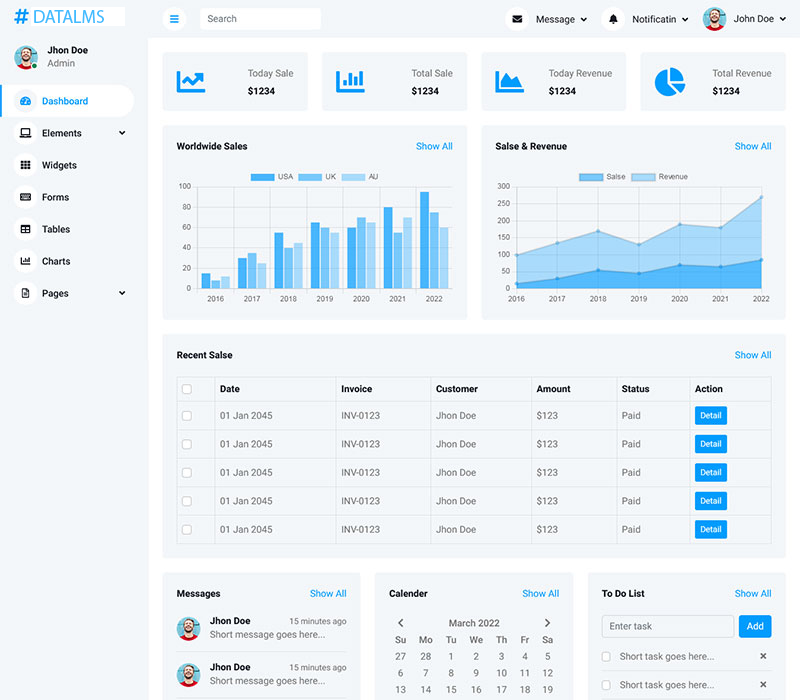Focus the Search input field
The width and height of the screenshot is (800, 700).
click(x=260, y=19)
